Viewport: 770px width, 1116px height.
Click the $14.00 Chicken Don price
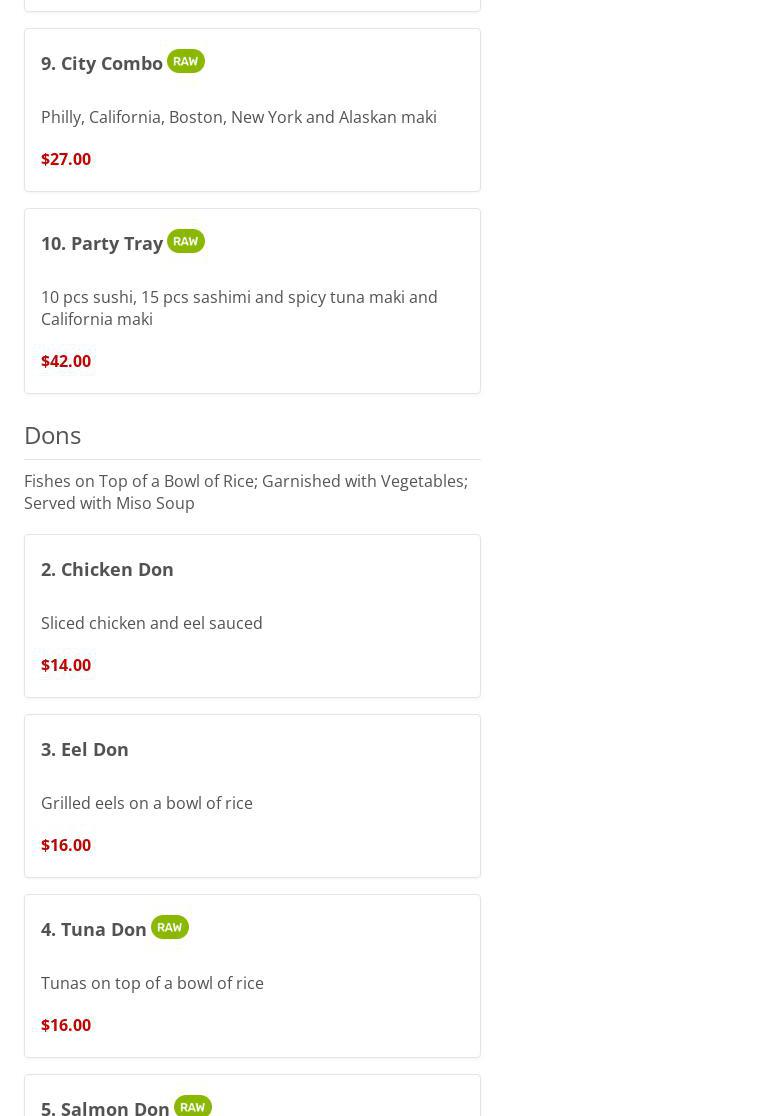[x=66, y=665]
